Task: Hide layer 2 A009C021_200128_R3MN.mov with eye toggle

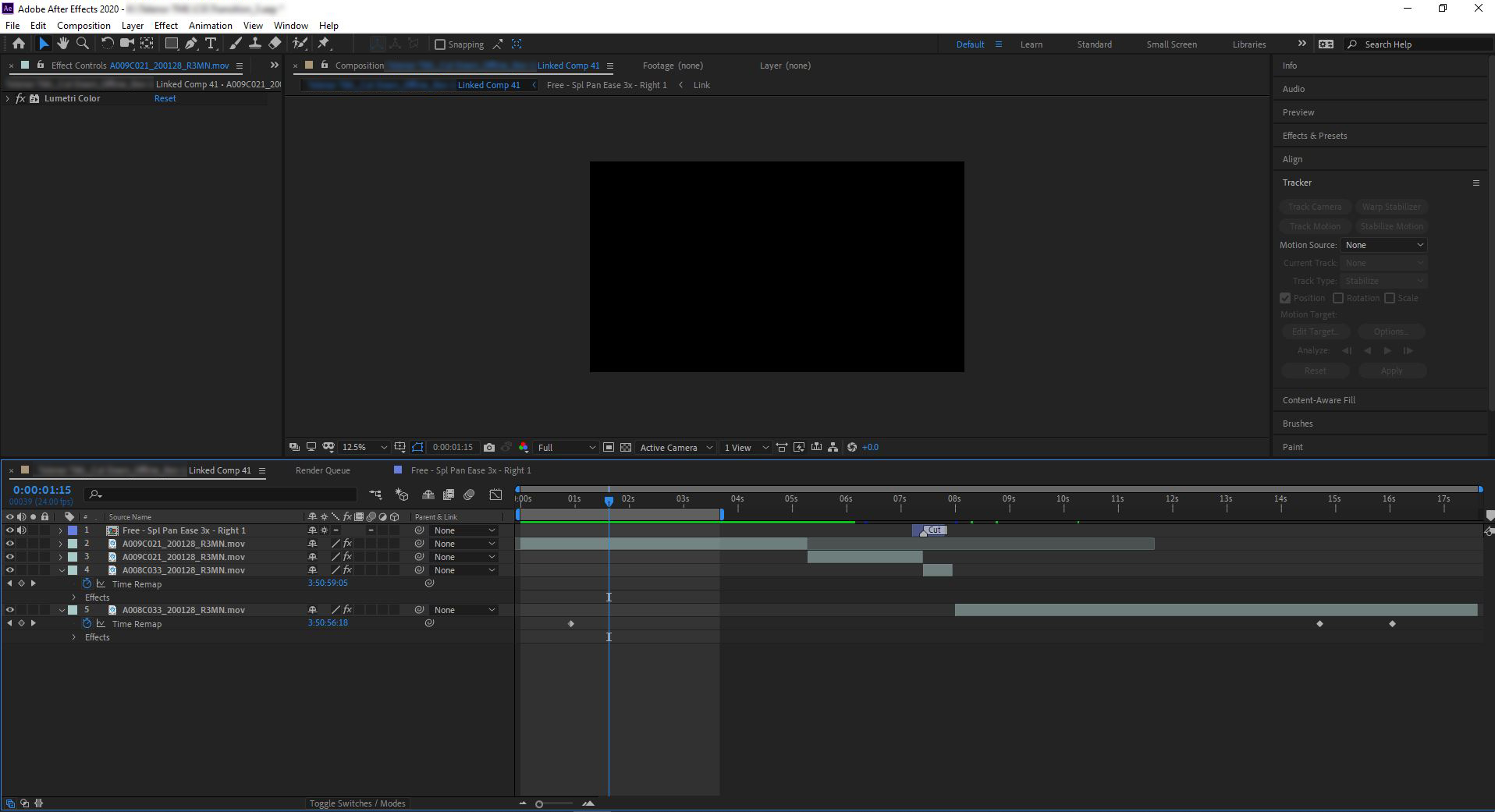Action: 9,544
